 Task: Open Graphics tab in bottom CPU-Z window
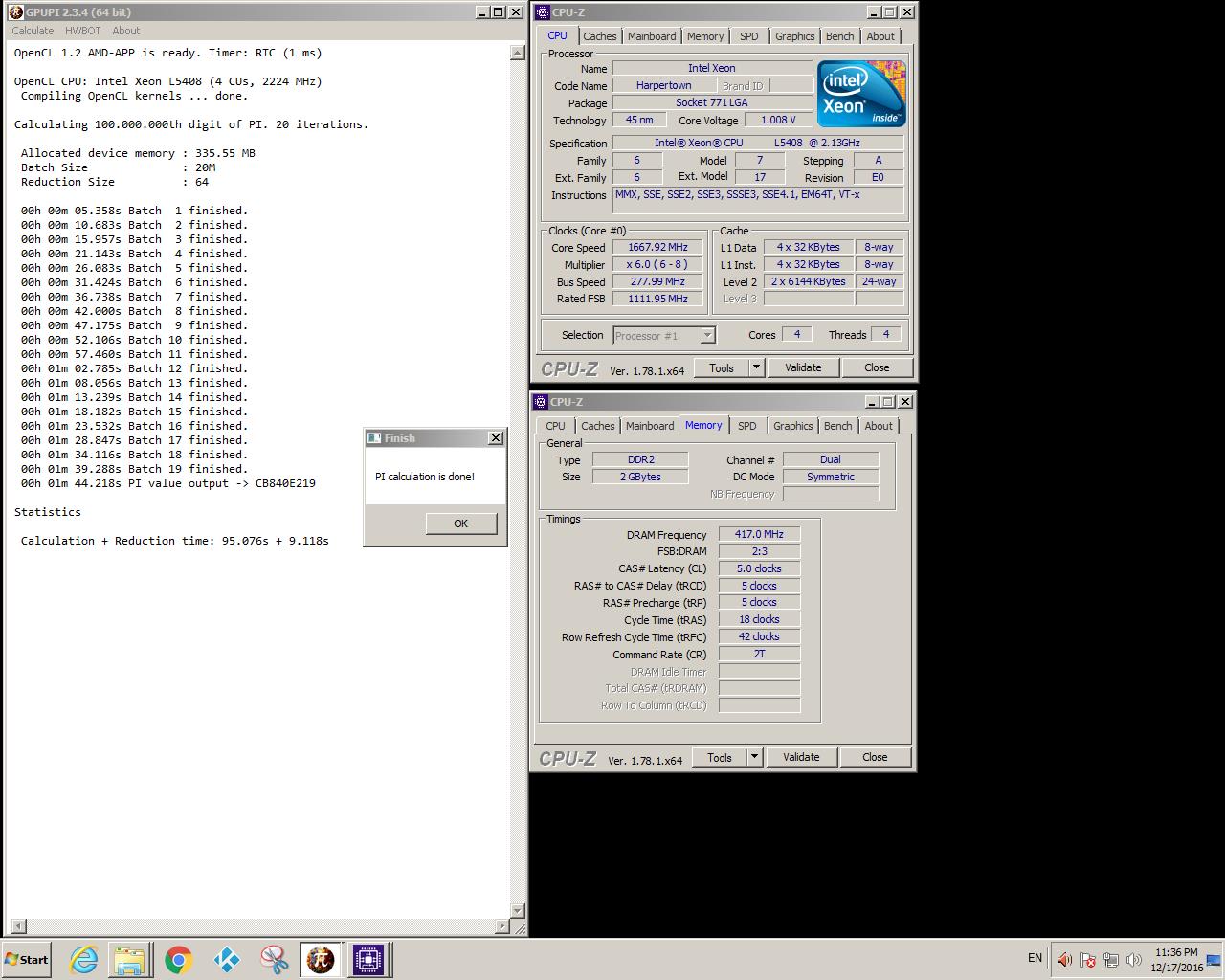tap(793, 426)
